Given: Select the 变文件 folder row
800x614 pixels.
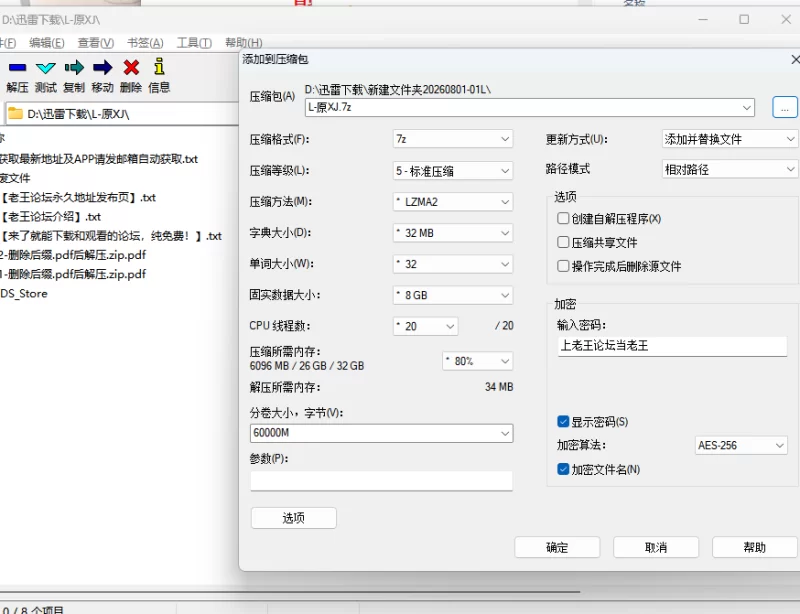Looking at the screenshot, I should 15,178.
